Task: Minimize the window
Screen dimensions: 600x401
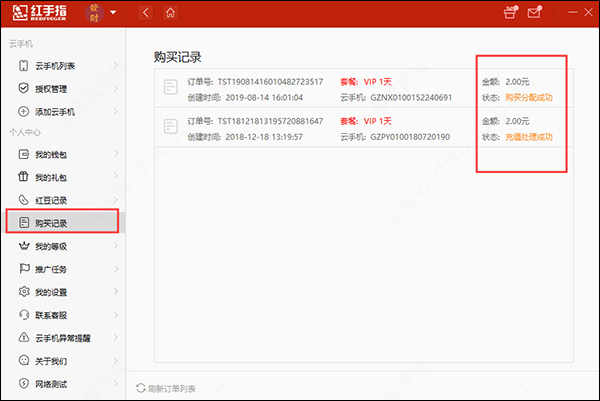Action: (x=572, y=12)
